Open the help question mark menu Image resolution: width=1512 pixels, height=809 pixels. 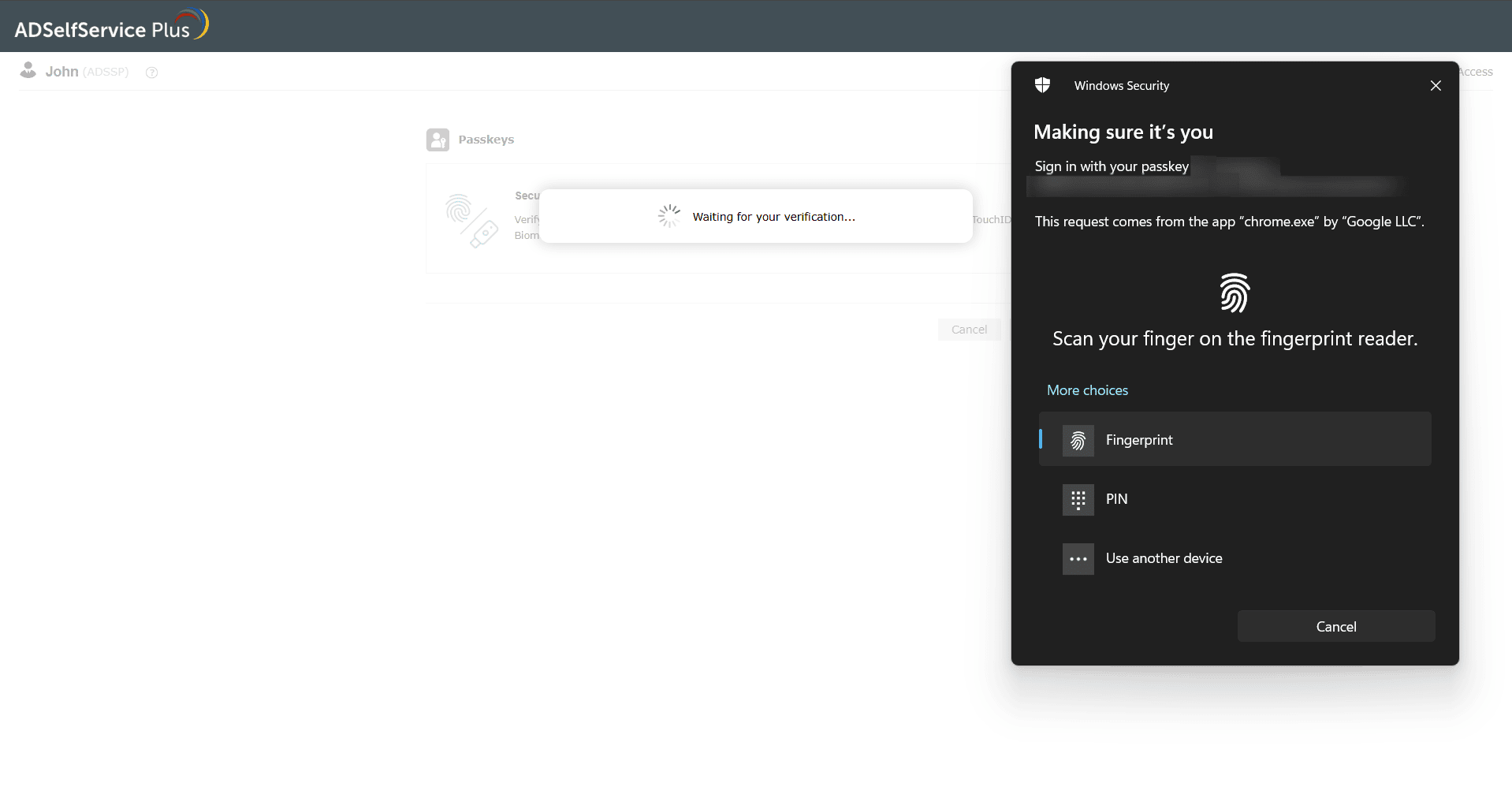[x=151, y=73]
